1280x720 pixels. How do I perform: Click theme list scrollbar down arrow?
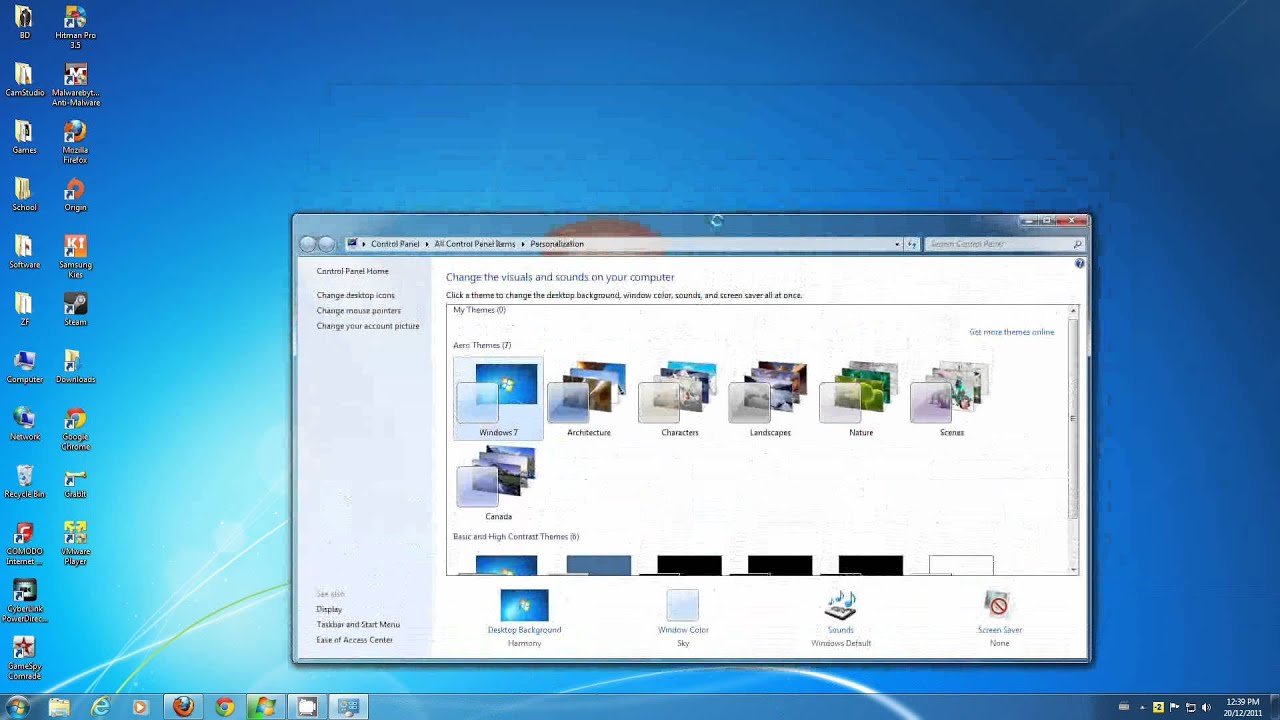pos(1073,569)
